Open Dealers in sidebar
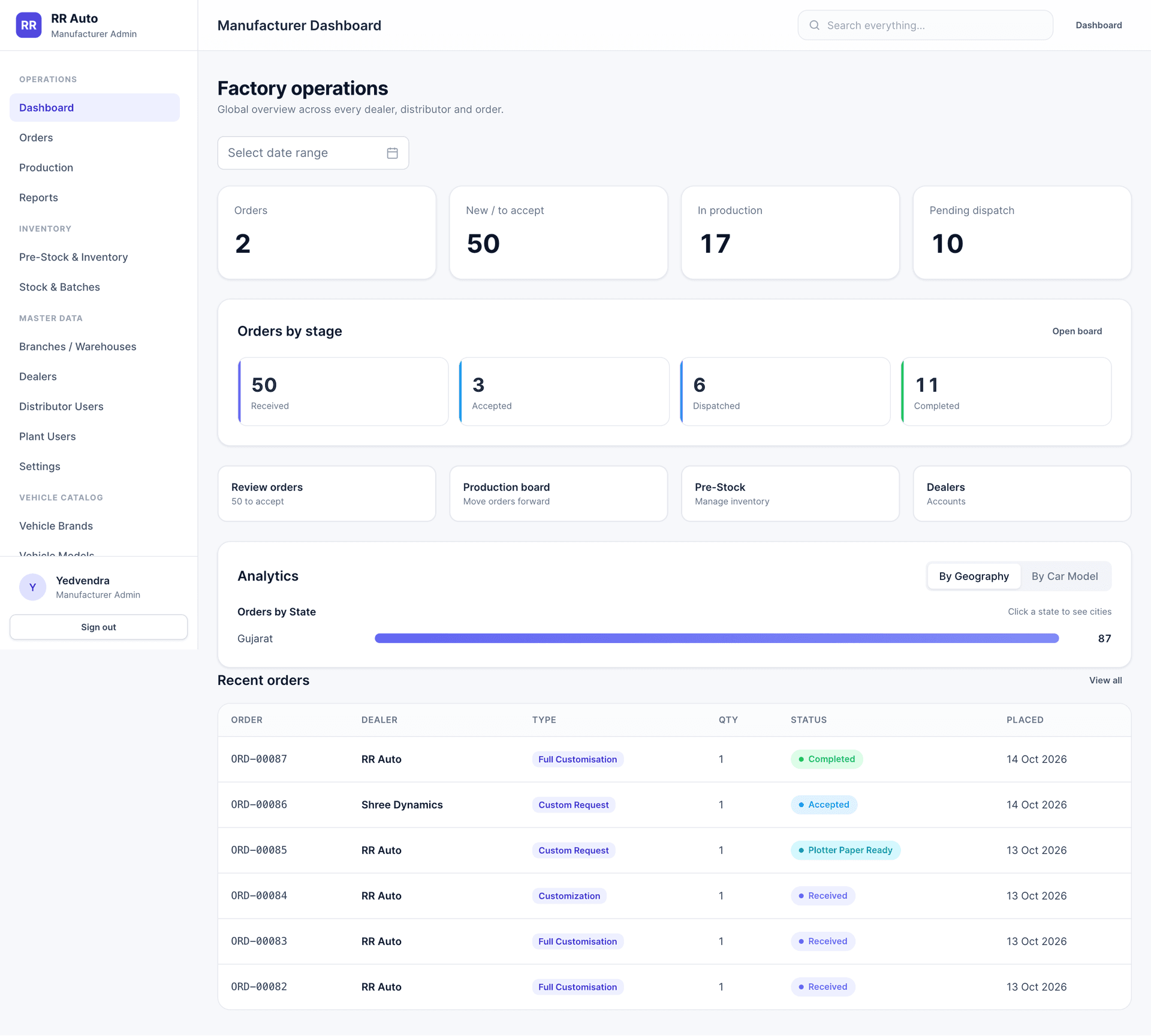The height and width of the screenshot is (1036, 1151). click(x=95, y=376)
